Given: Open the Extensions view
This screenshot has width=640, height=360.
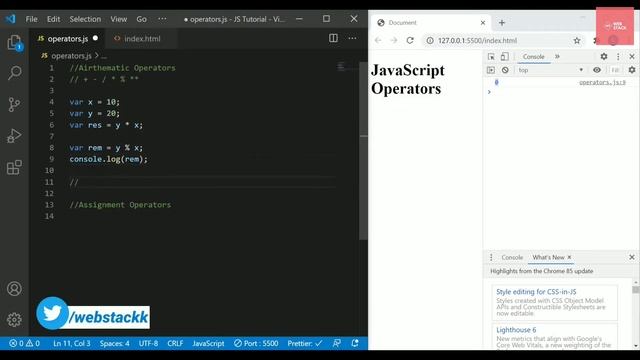Looking at the screenshot, I should click(x=14, y=167).
